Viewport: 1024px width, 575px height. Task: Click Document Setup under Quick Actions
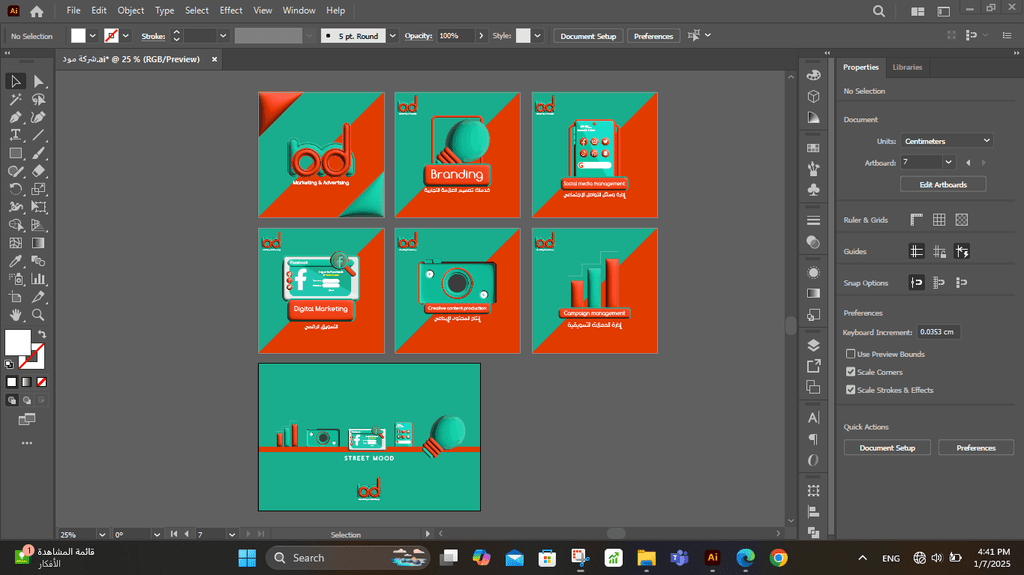(887, 448)
